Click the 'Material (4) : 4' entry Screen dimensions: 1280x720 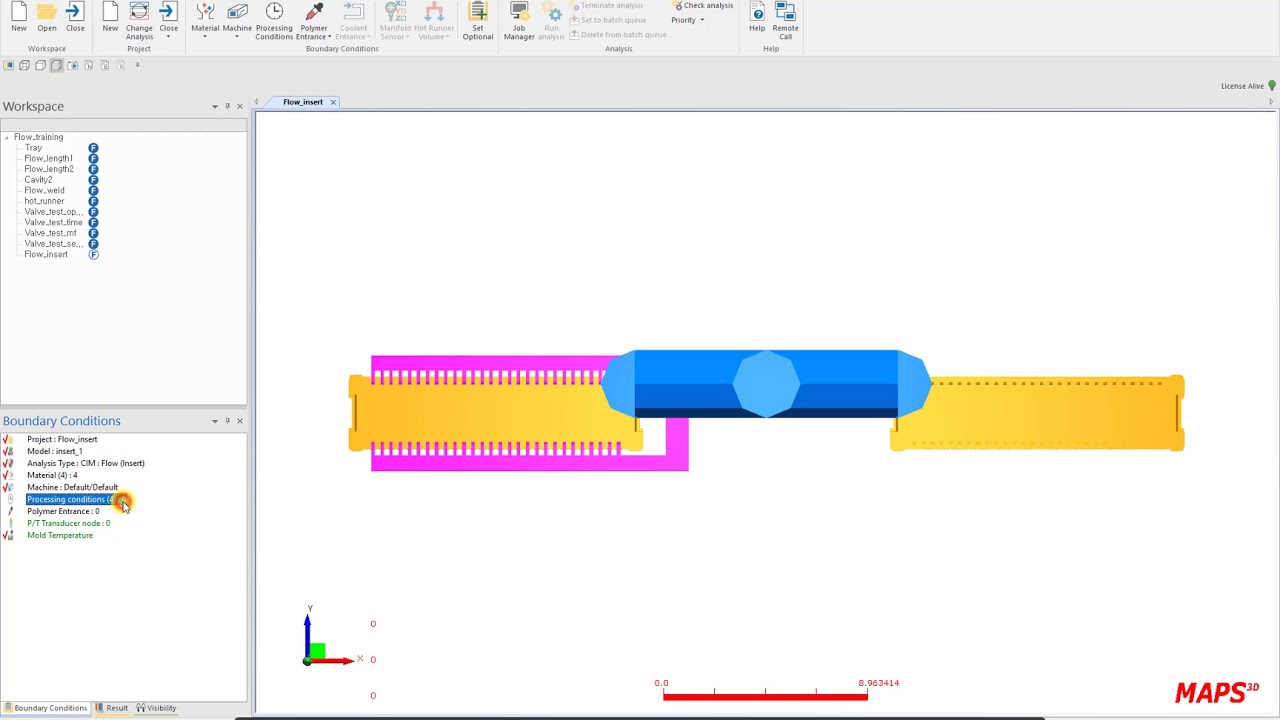(x=52, y=475)
